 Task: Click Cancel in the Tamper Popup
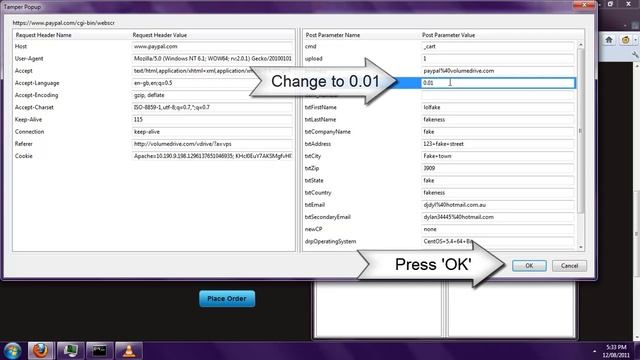pyautogui.click(x=569, y=266)
